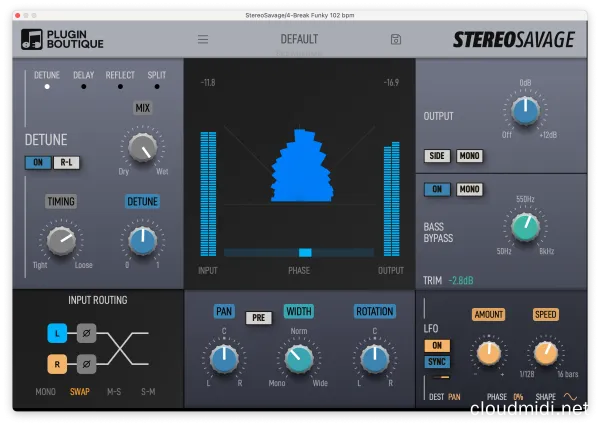Click the -16.9 output level readout
Screen dimensions: 600x426
tap(391, 83)
